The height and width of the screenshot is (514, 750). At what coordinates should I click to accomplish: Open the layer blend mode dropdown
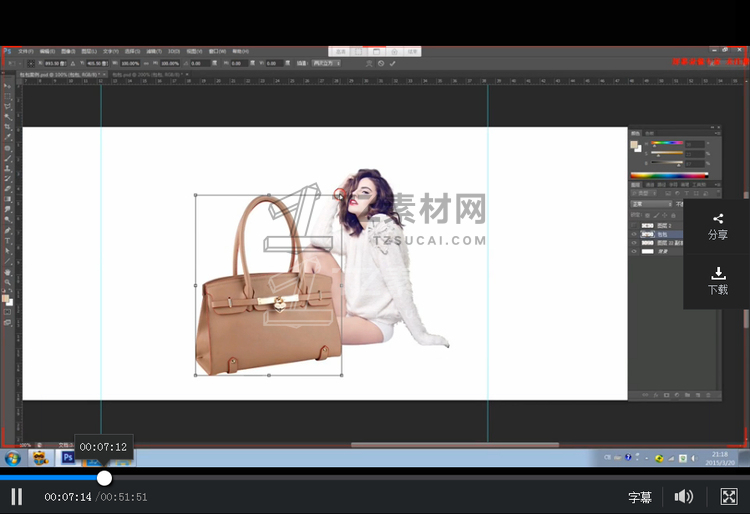(649, 203)
